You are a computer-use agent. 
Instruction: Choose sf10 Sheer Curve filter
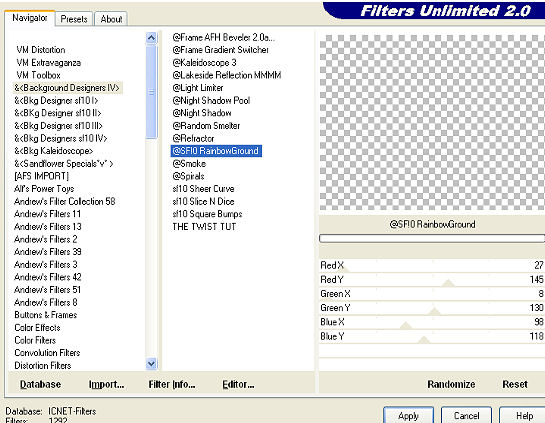(x=203, y=189)
